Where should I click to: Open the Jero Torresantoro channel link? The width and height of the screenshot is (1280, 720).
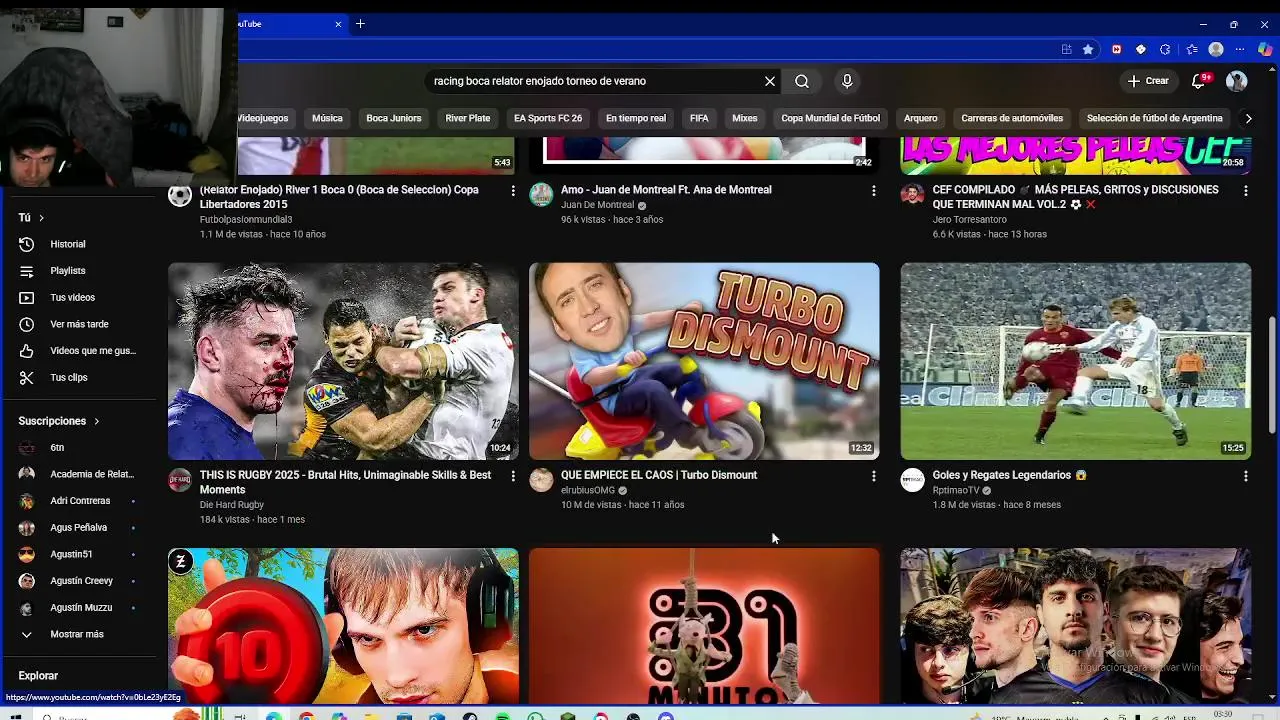[x=969, y=220]
